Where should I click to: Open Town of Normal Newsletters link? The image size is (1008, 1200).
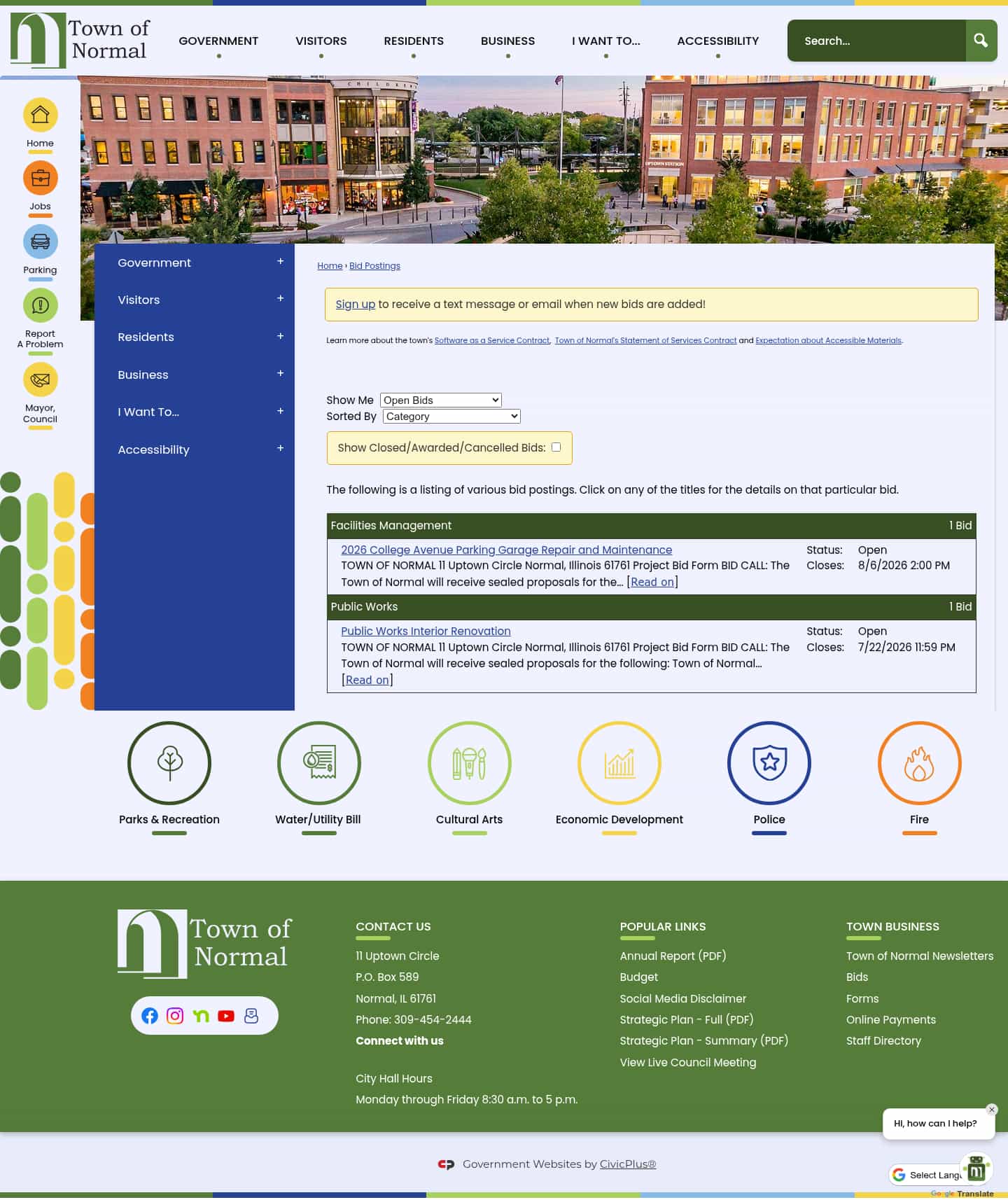click(919, 956)
